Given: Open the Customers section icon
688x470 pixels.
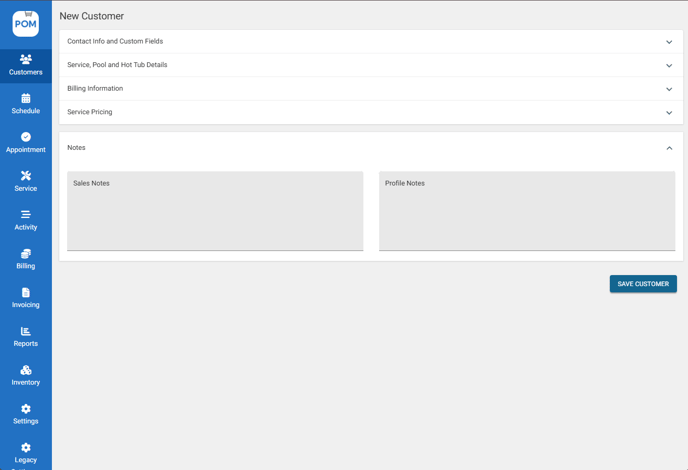Looking at the screenshot, I should pos(26,60).
